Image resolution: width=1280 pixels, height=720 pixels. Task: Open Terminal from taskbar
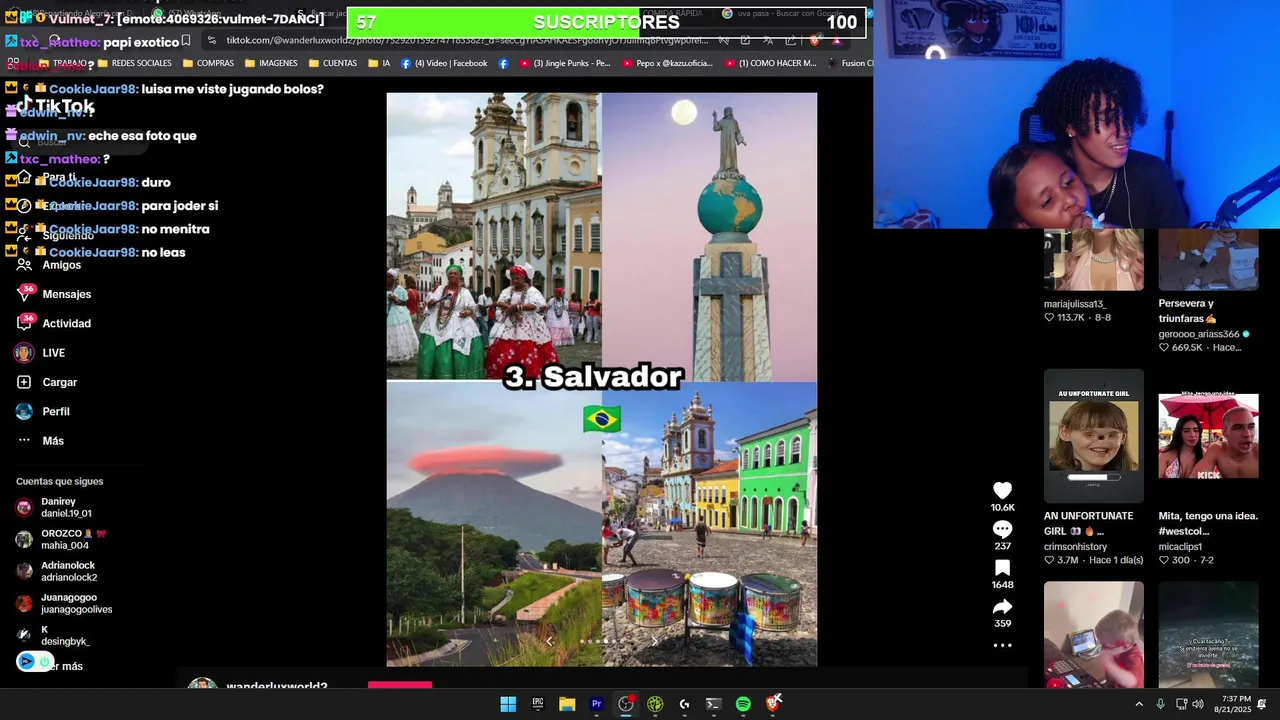click(x=713, y=704)
